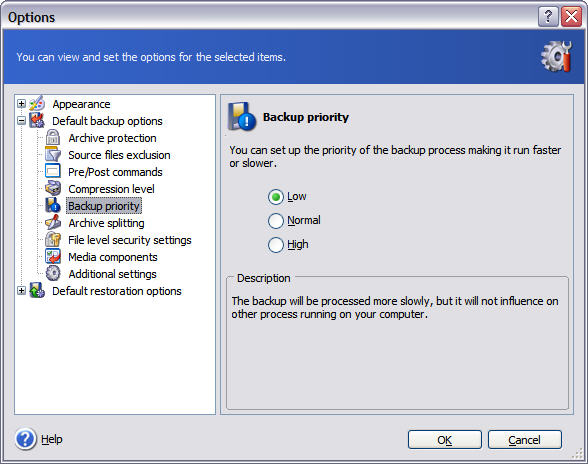Screen dimensions: 588x464
Task: Click the Compression level icon
Action: coord(53,188)
